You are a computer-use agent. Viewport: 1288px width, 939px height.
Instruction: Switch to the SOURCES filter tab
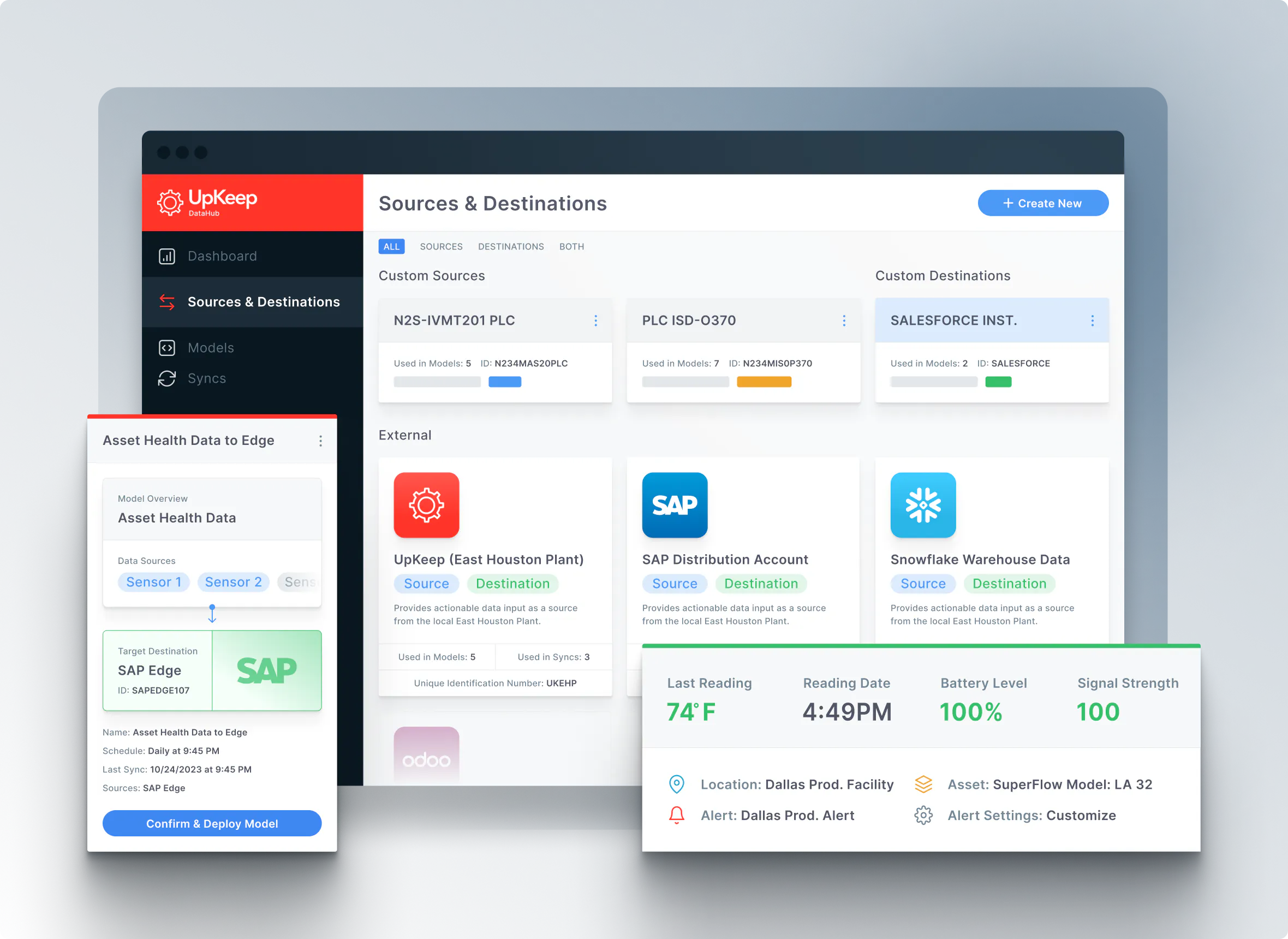click(441, 246)
